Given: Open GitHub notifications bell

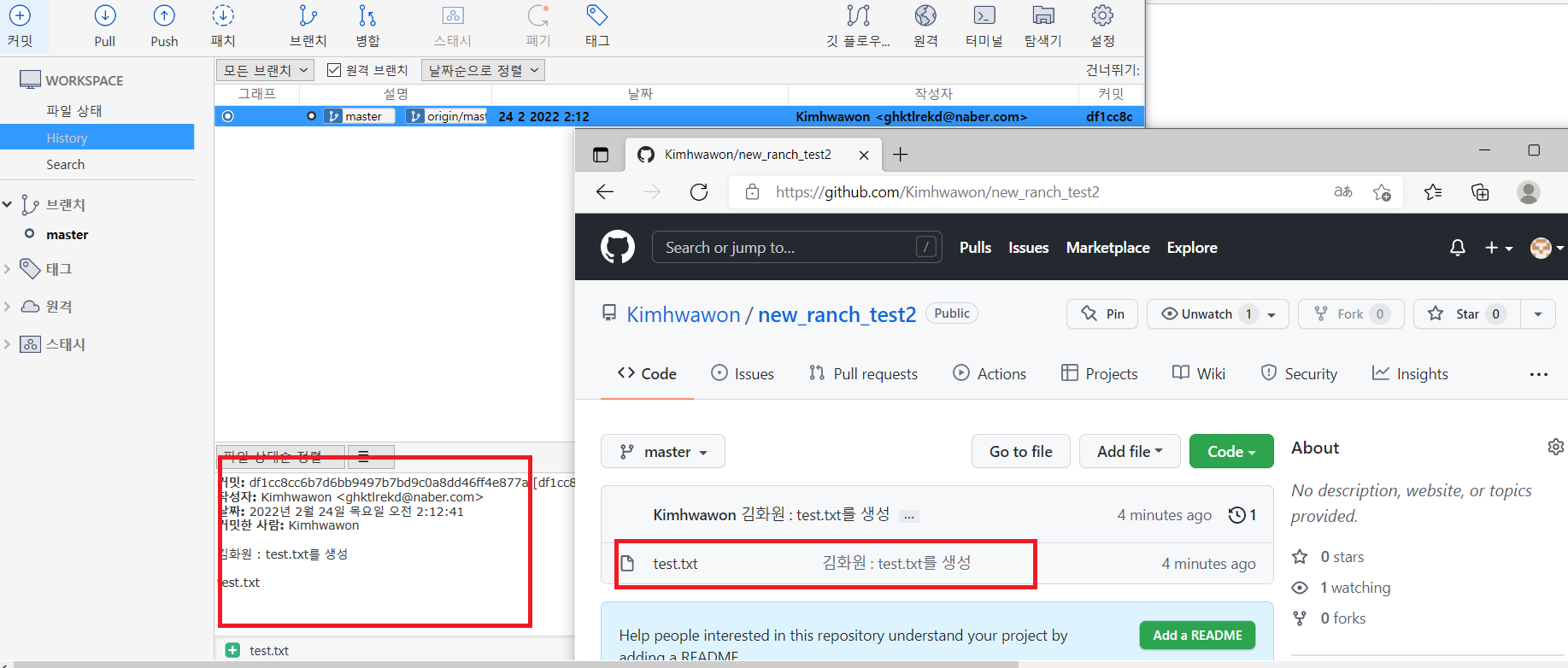Looking at the screenshot, I should click(x=1458, y=248).
